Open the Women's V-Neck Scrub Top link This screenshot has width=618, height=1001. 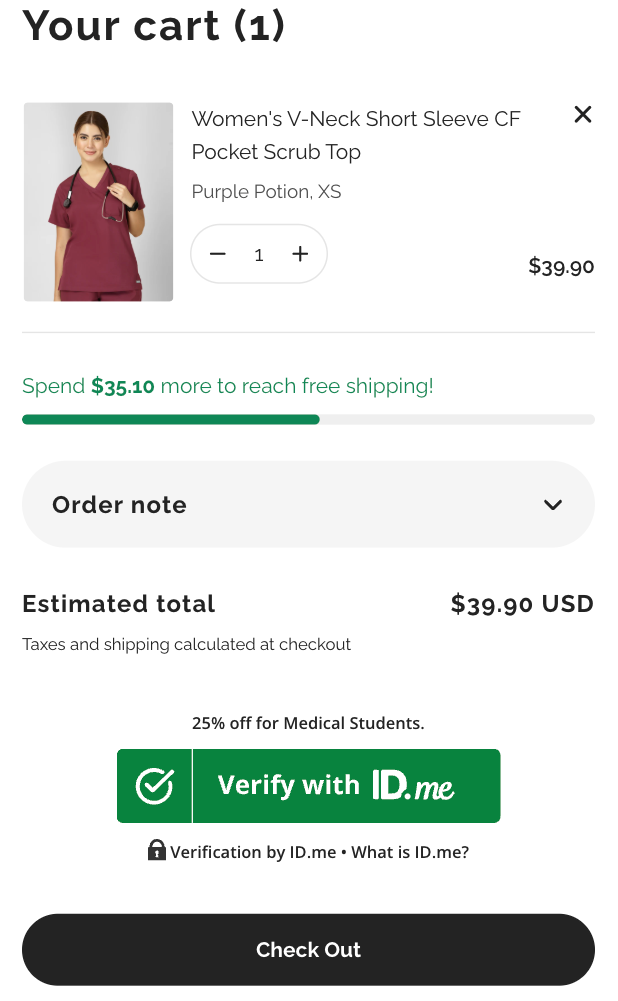pos(355,135)
